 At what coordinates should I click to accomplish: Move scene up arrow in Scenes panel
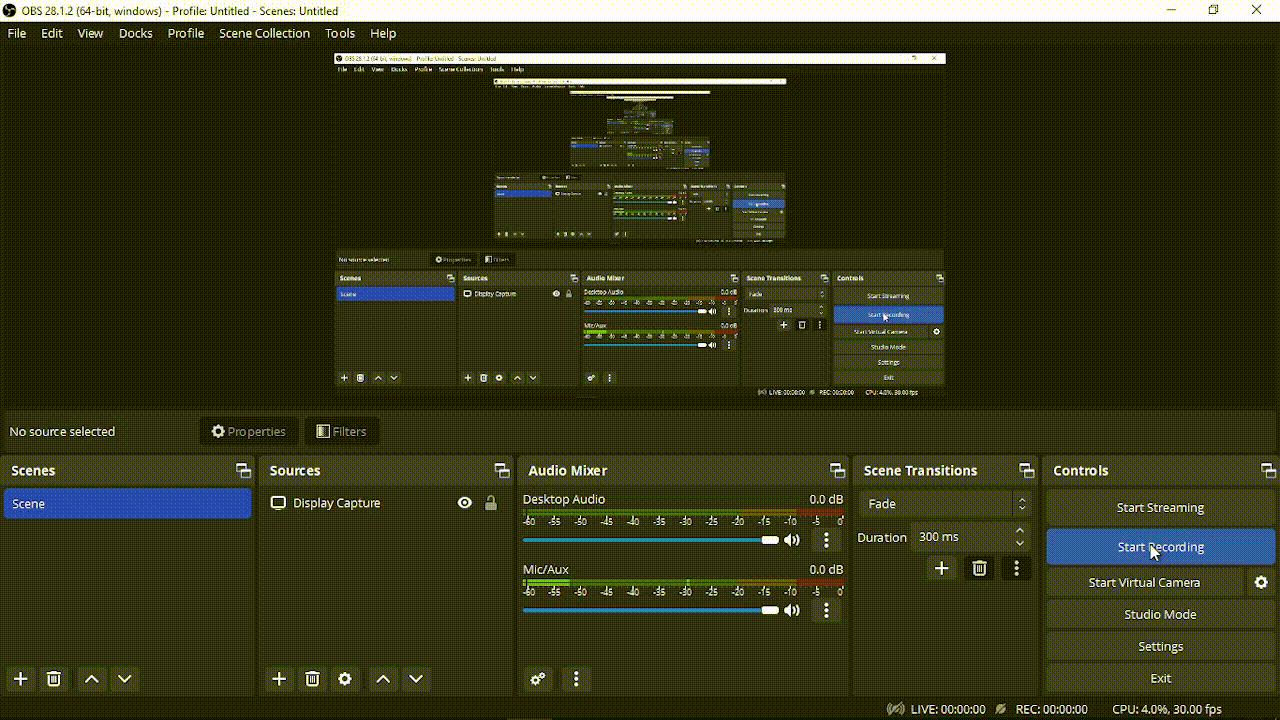(x=91, y=679)
